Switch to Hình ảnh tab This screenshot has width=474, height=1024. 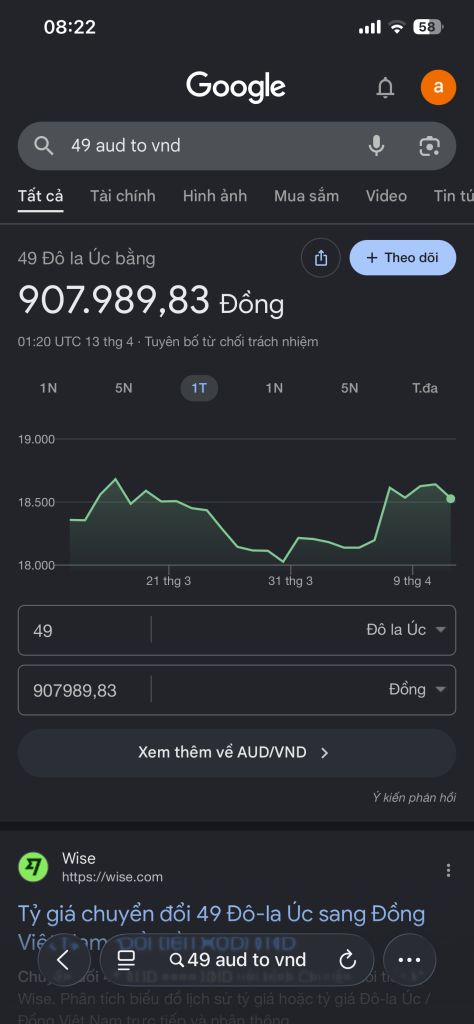coord(215,196)
